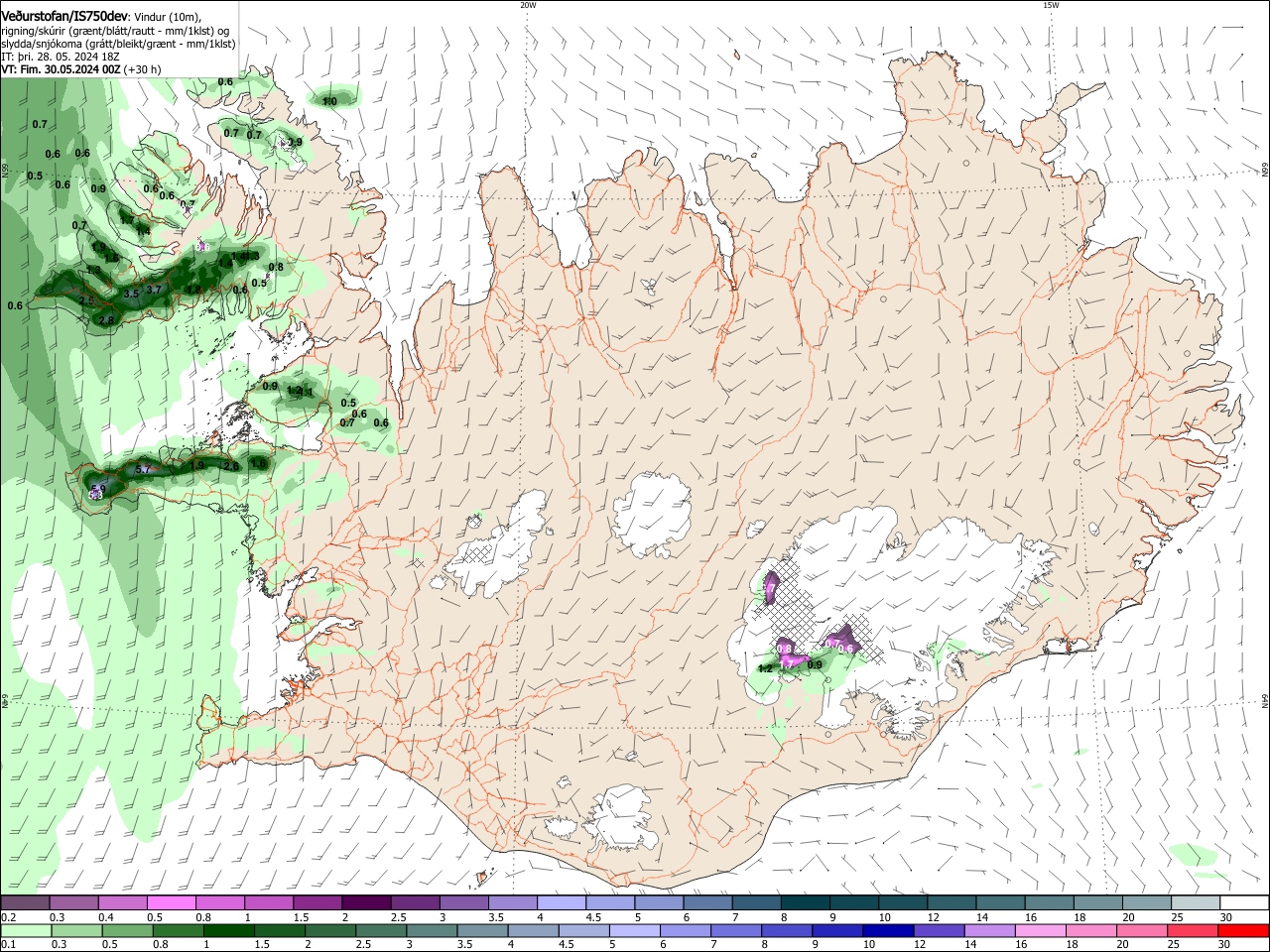
Task: Select the rigning/skúrir legend description line
Action: [116, 30]
